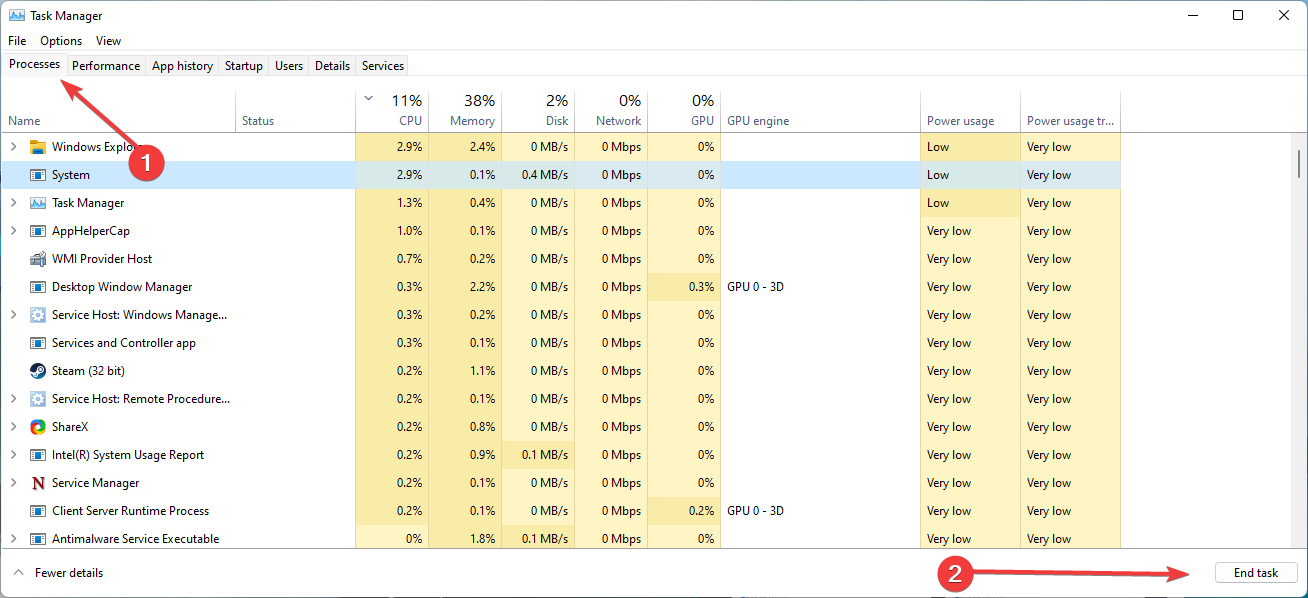
Task: Switch to the Startup tab
Action: coord(244,66)
